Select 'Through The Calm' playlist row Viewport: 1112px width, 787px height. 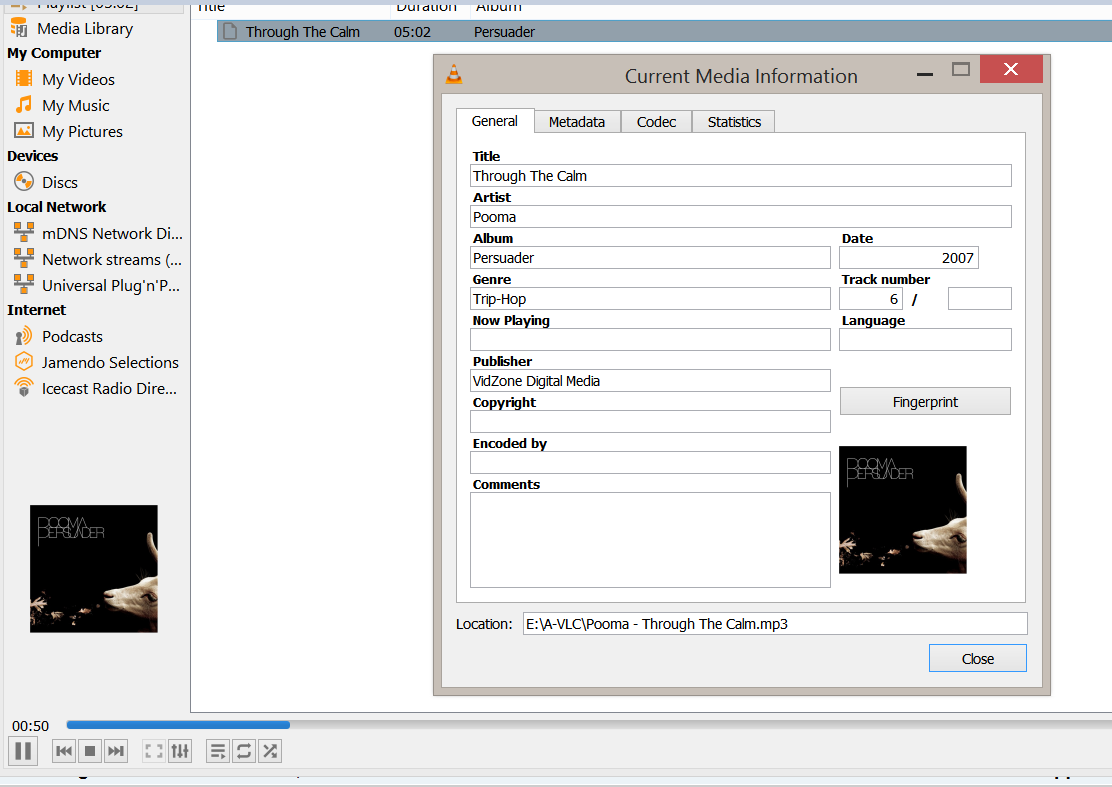click(665, 31)
